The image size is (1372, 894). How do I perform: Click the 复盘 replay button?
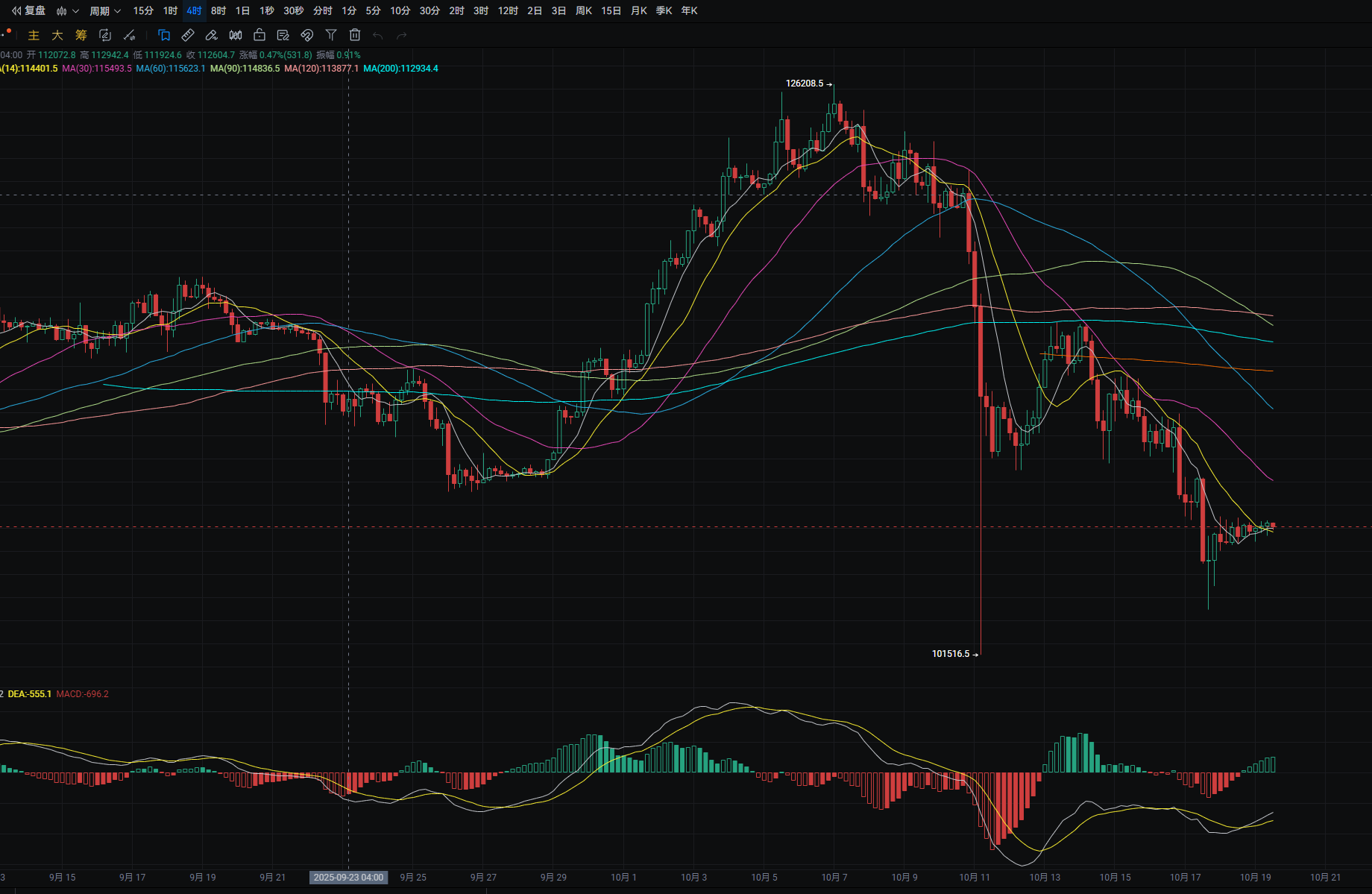tap(29, 10)
